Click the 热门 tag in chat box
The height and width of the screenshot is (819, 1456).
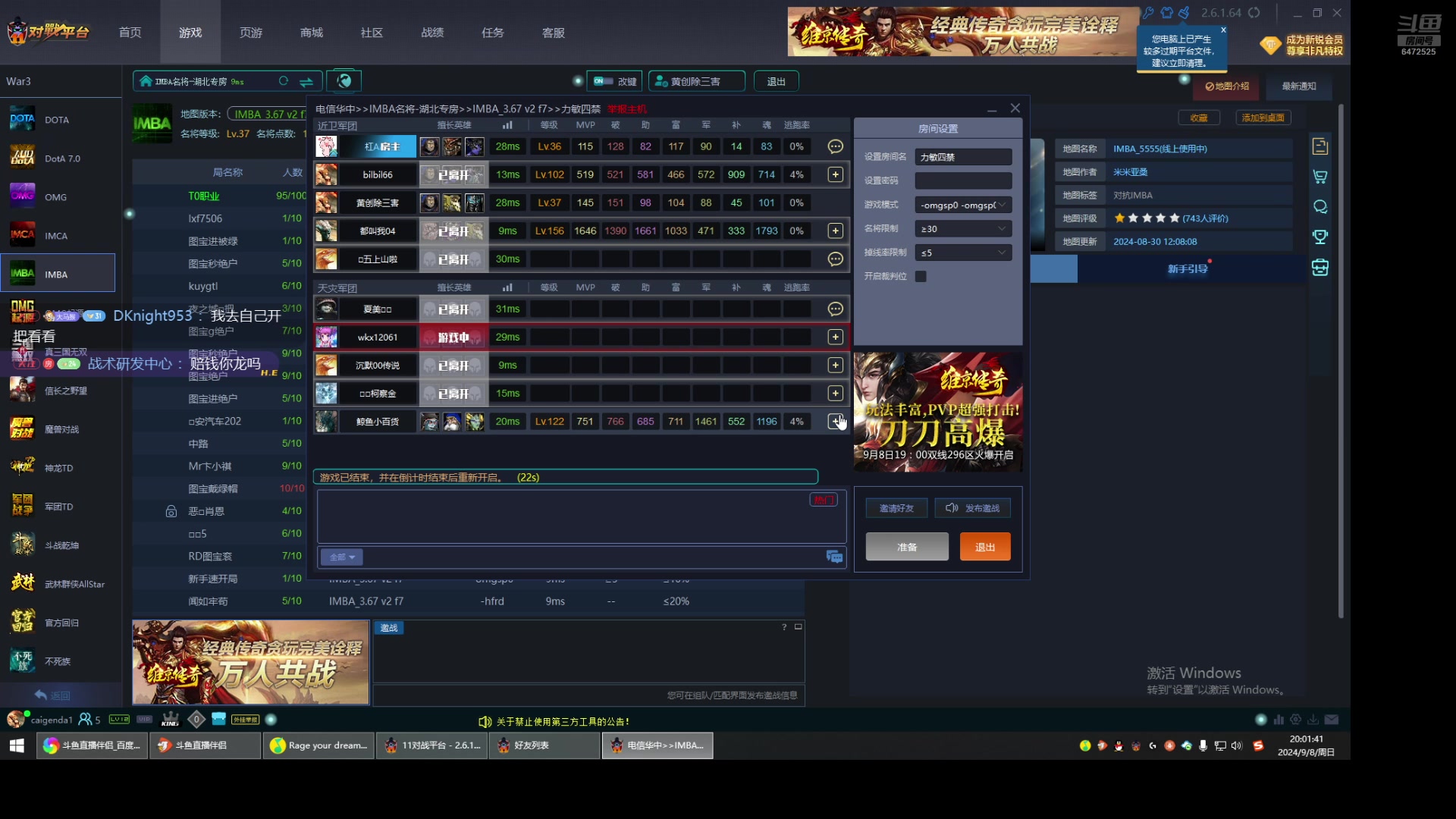pyautogui.click(x=824, y=500)
